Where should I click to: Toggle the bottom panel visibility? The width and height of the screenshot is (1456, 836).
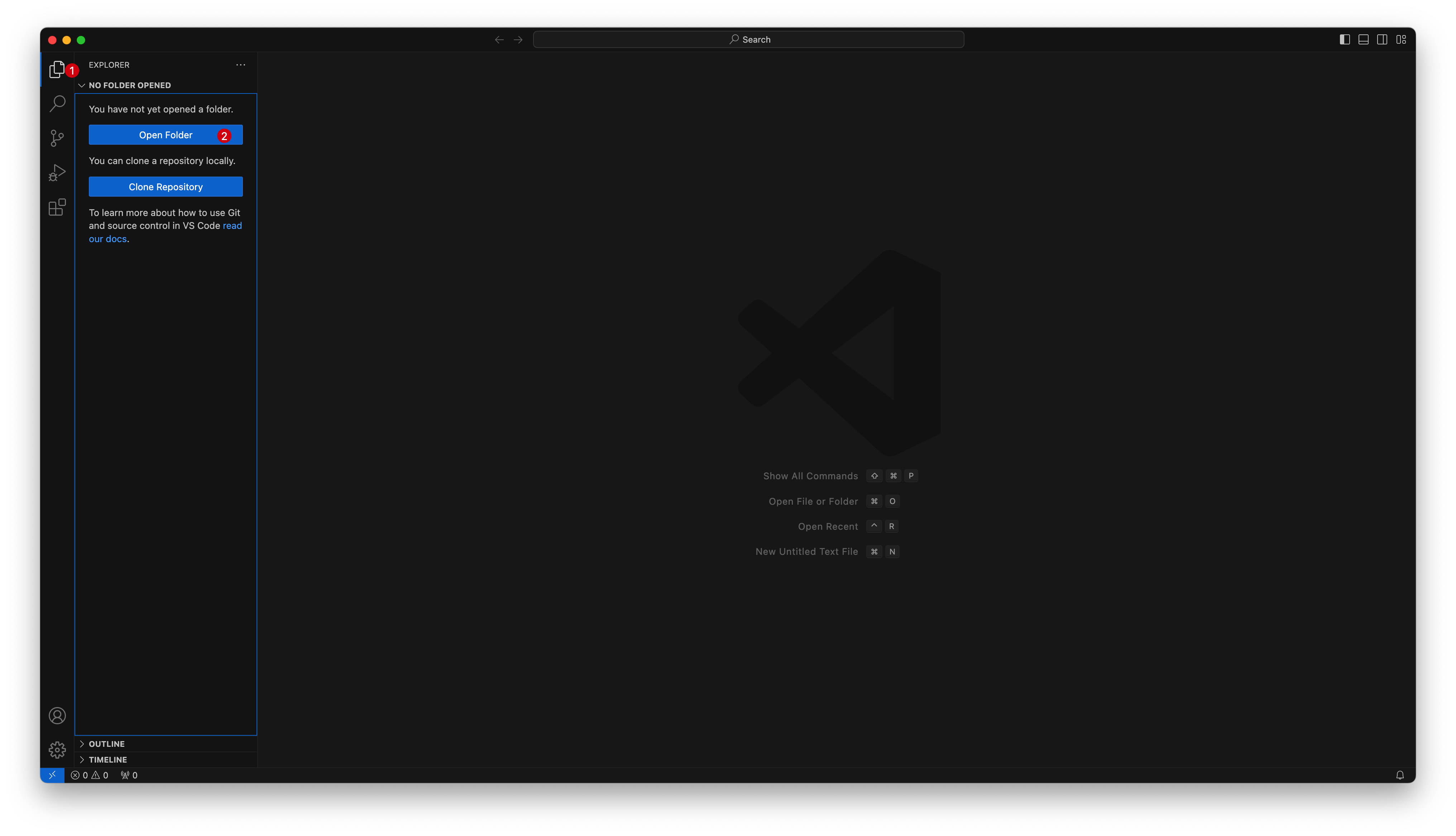click(1364, 40)
